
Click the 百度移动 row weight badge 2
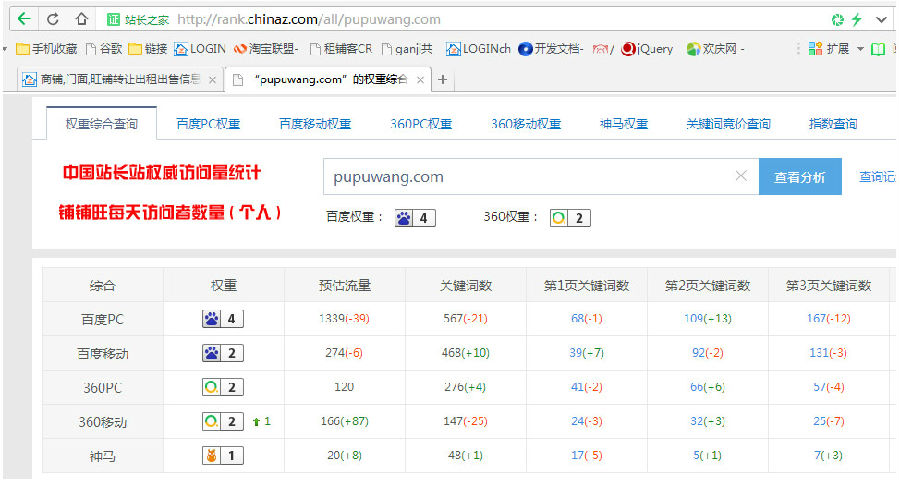coord(223,353)
